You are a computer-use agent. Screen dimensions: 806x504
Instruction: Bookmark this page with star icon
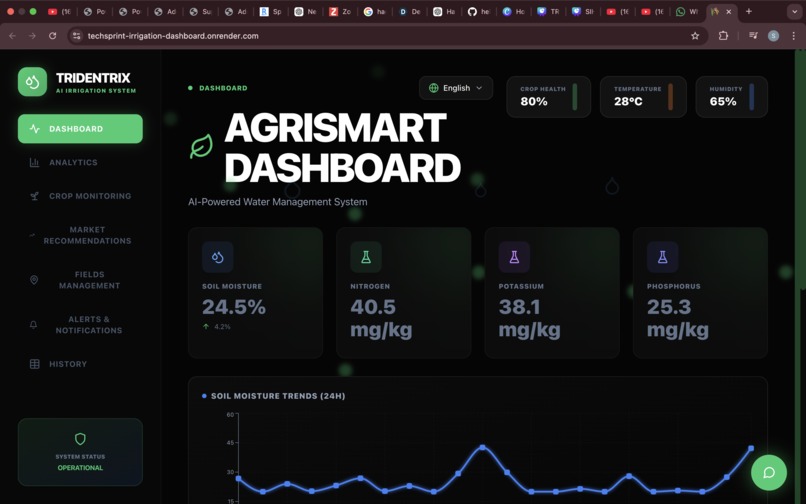[695, 36]
